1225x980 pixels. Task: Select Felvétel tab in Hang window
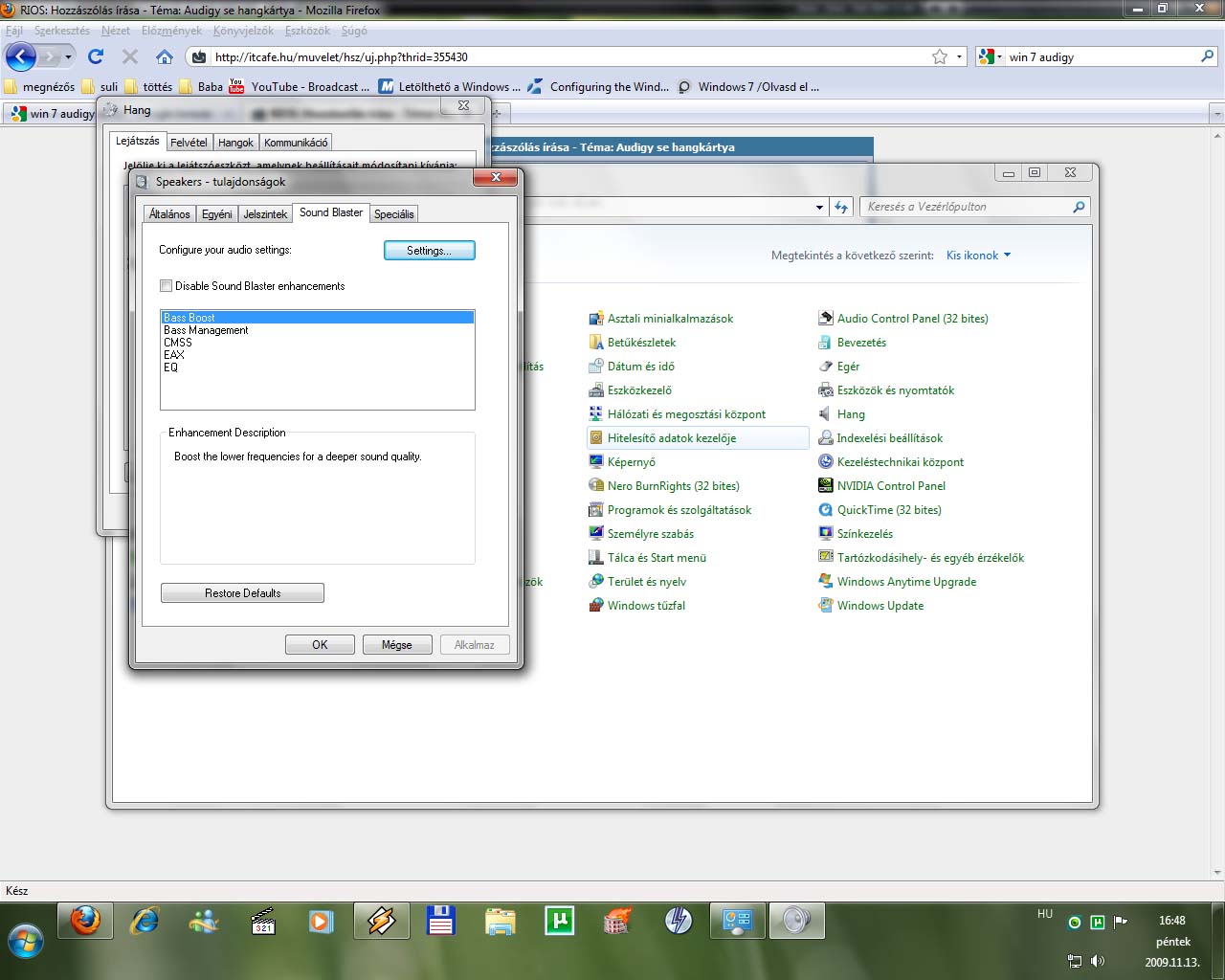189,143
